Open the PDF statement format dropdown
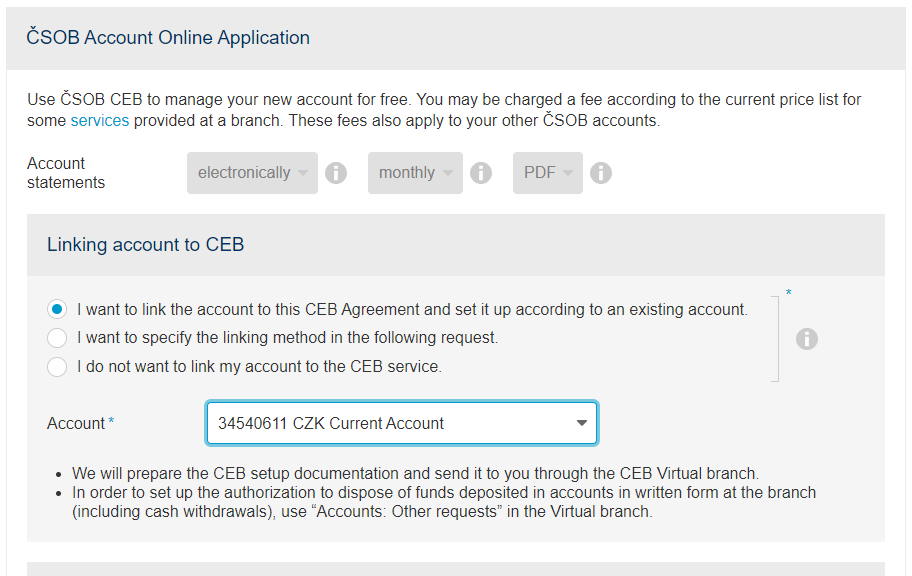This screenshot has width=912, height=576. [548, 173]
